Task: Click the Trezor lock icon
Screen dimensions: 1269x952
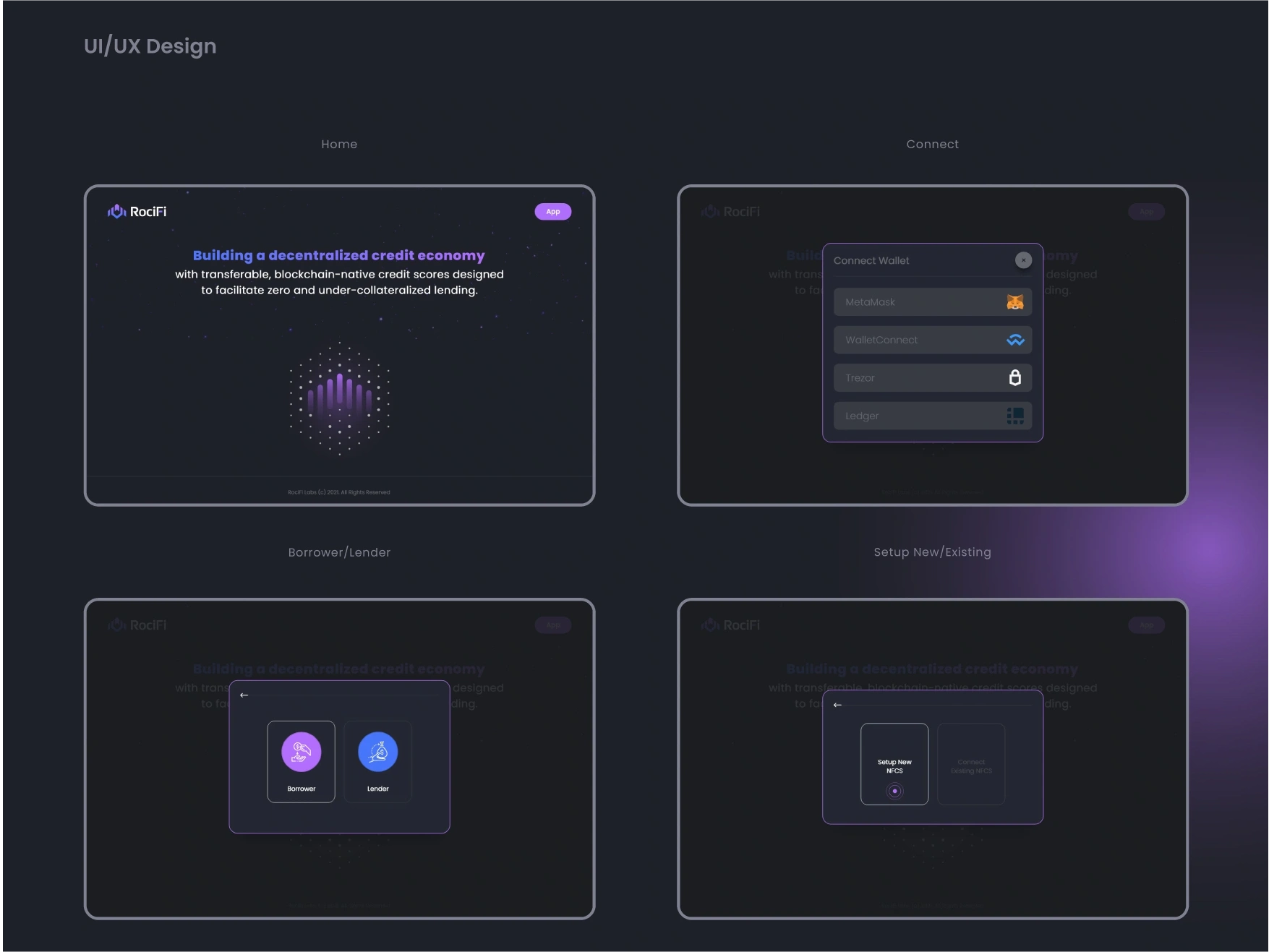Action: point(1015,377)
